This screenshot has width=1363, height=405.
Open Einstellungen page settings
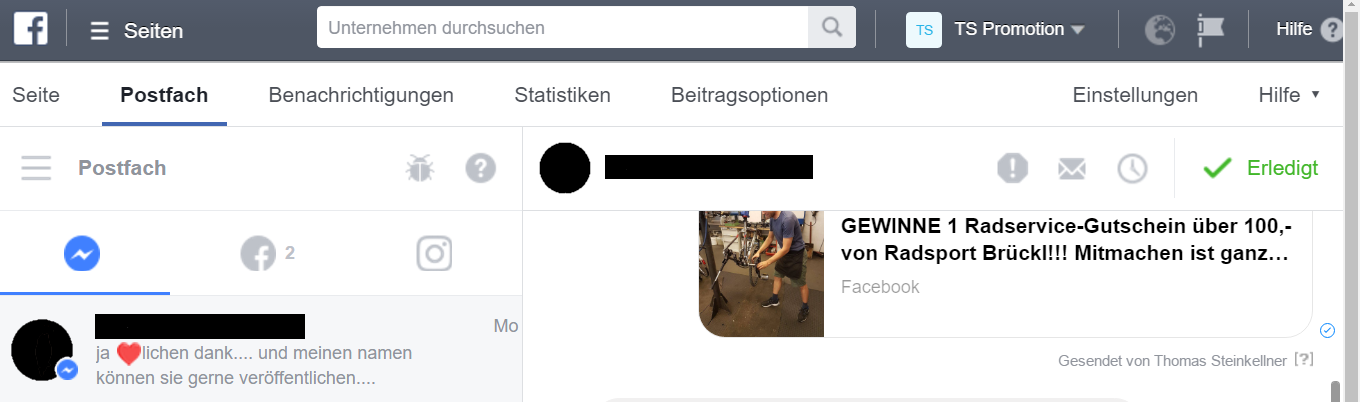click(x=1135, y=95)
